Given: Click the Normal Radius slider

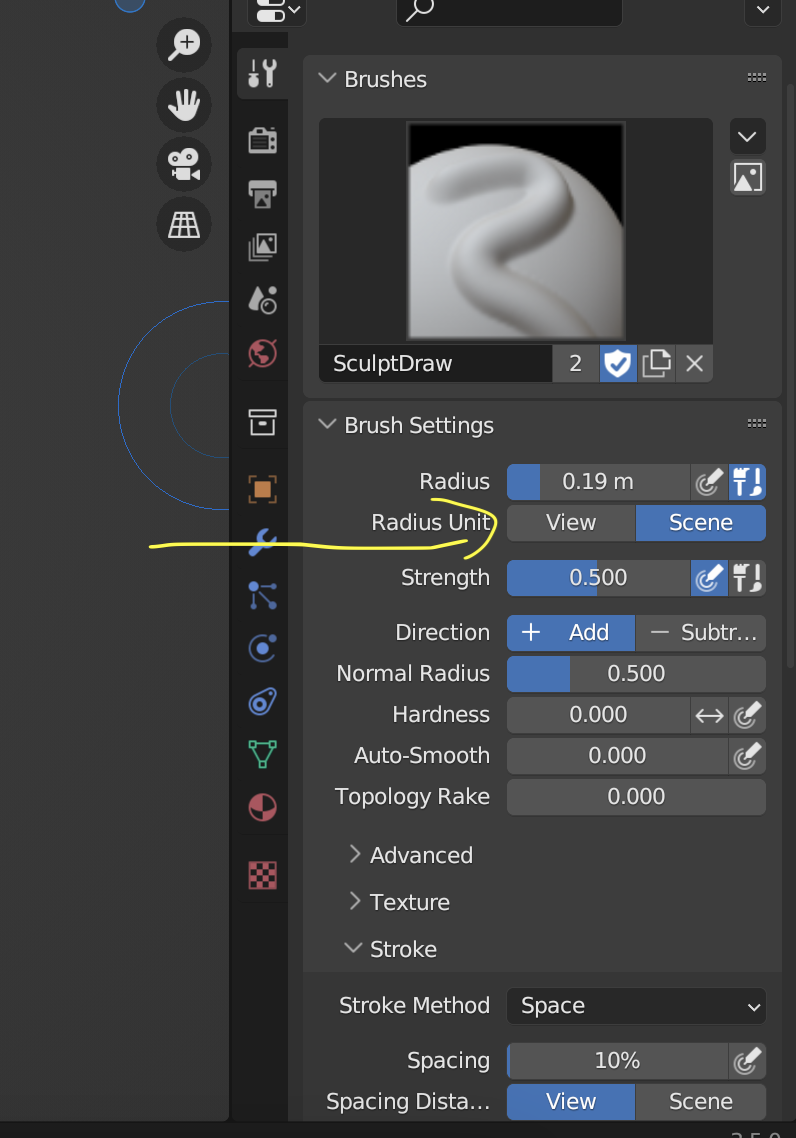Looking at the screenshot, I should [636, 674].
